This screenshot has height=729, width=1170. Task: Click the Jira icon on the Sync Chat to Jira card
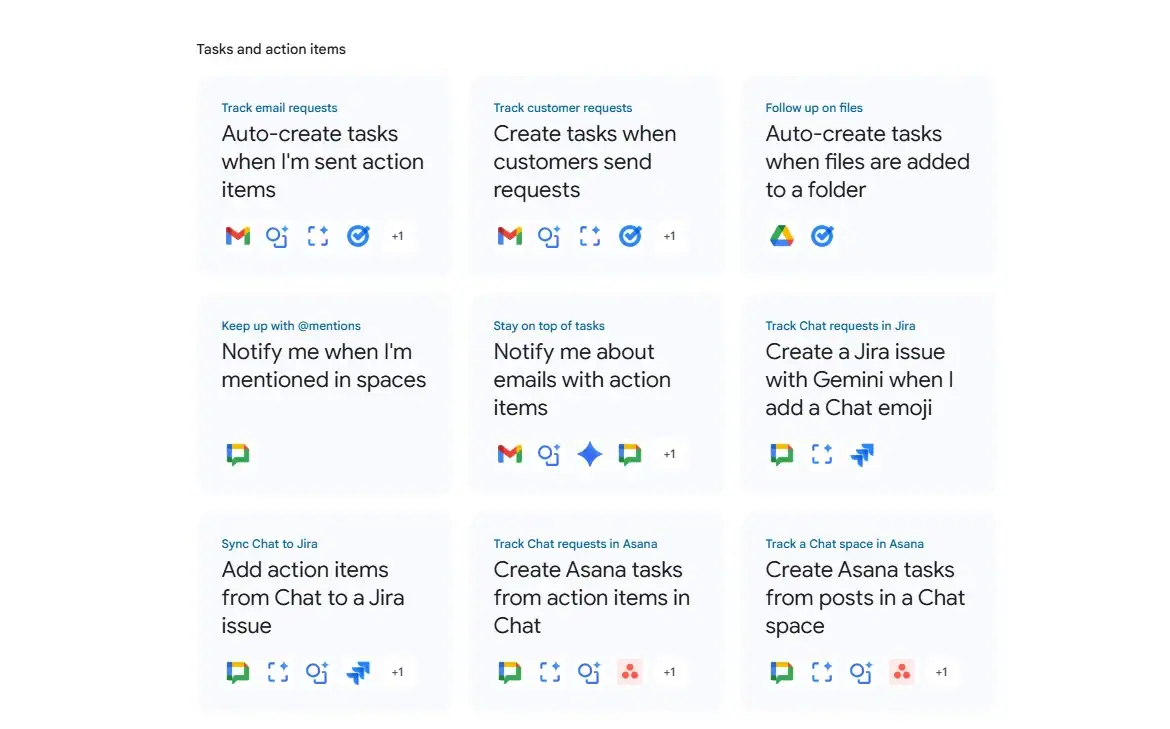click(x=358, y=672)
